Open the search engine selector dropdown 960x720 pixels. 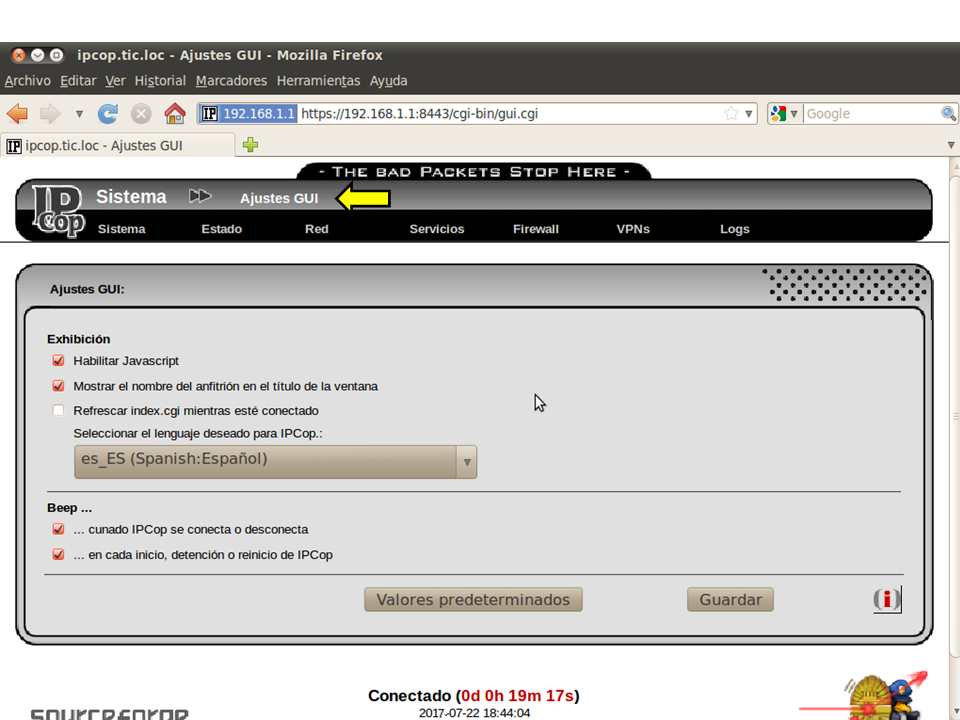pos(786,113)
